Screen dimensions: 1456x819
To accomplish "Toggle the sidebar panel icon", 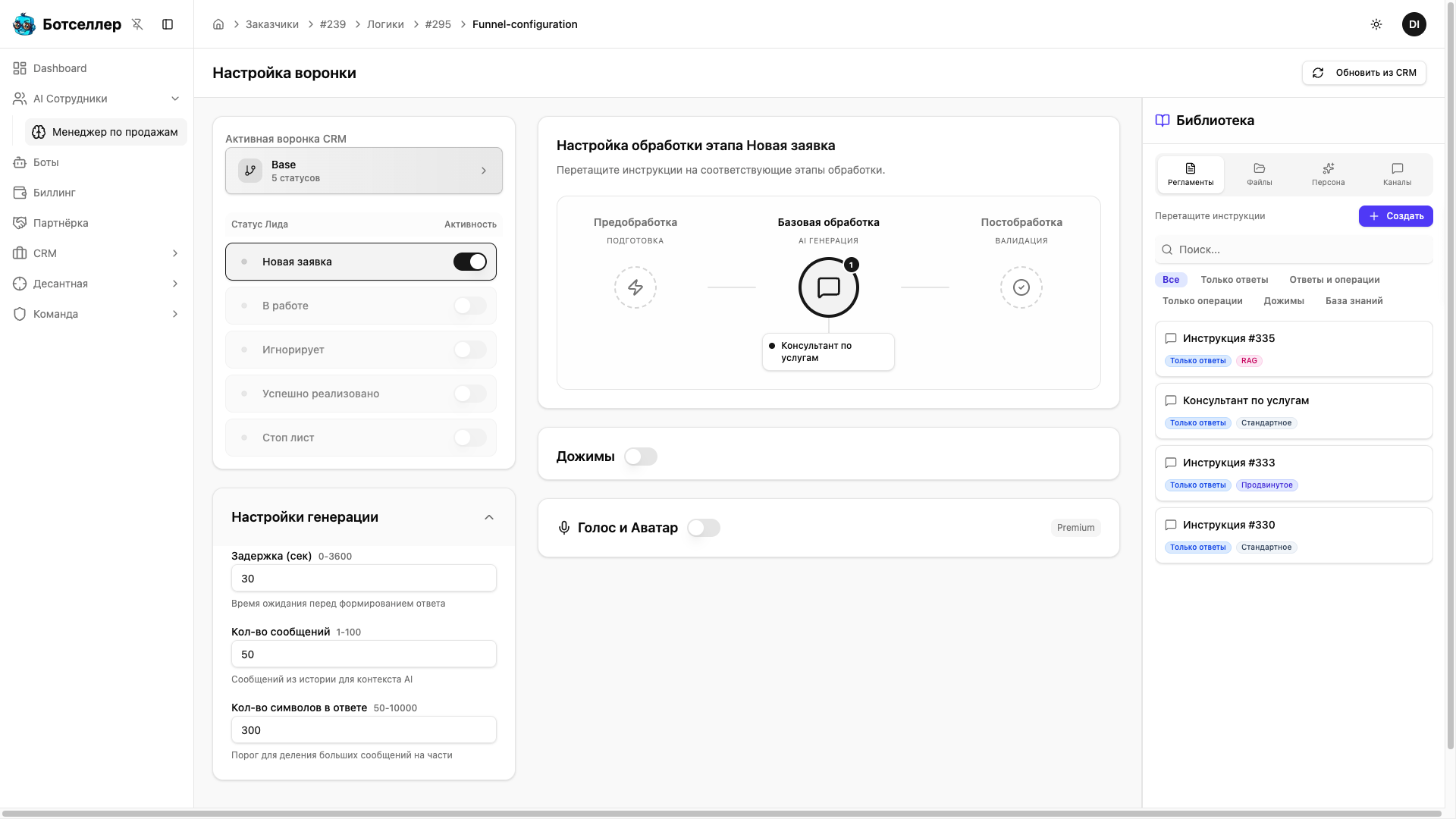I will point(168,24).
